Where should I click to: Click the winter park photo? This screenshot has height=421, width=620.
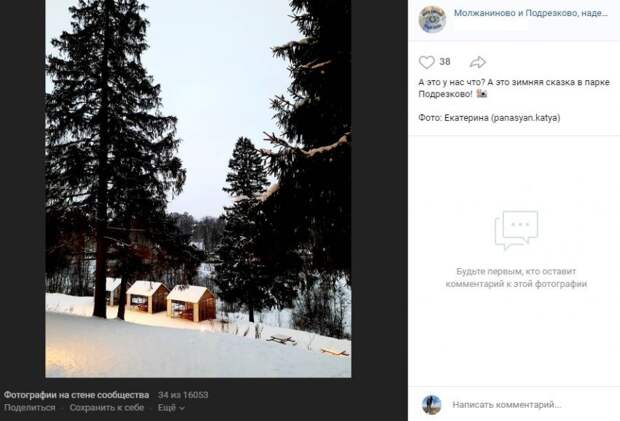[198, 189]
